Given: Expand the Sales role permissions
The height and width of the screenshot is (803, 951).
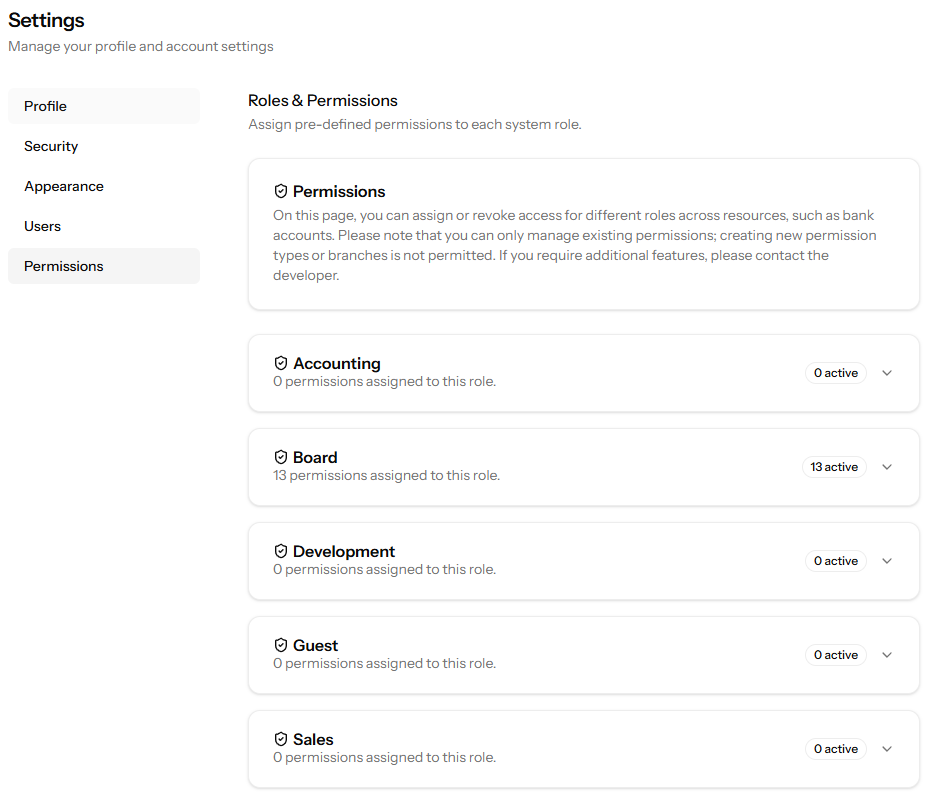Looking at the screenshot, I should click(x=887, y=749).
